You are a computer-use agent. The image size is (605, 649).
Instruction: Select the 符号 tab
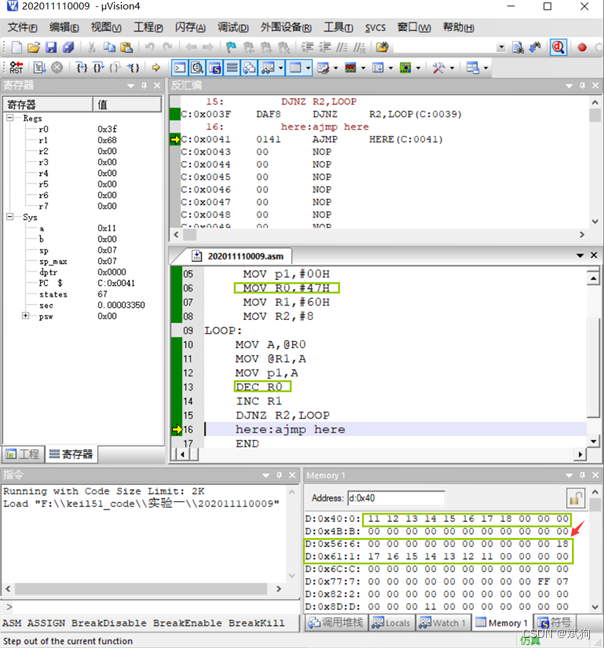coord(555,623)
